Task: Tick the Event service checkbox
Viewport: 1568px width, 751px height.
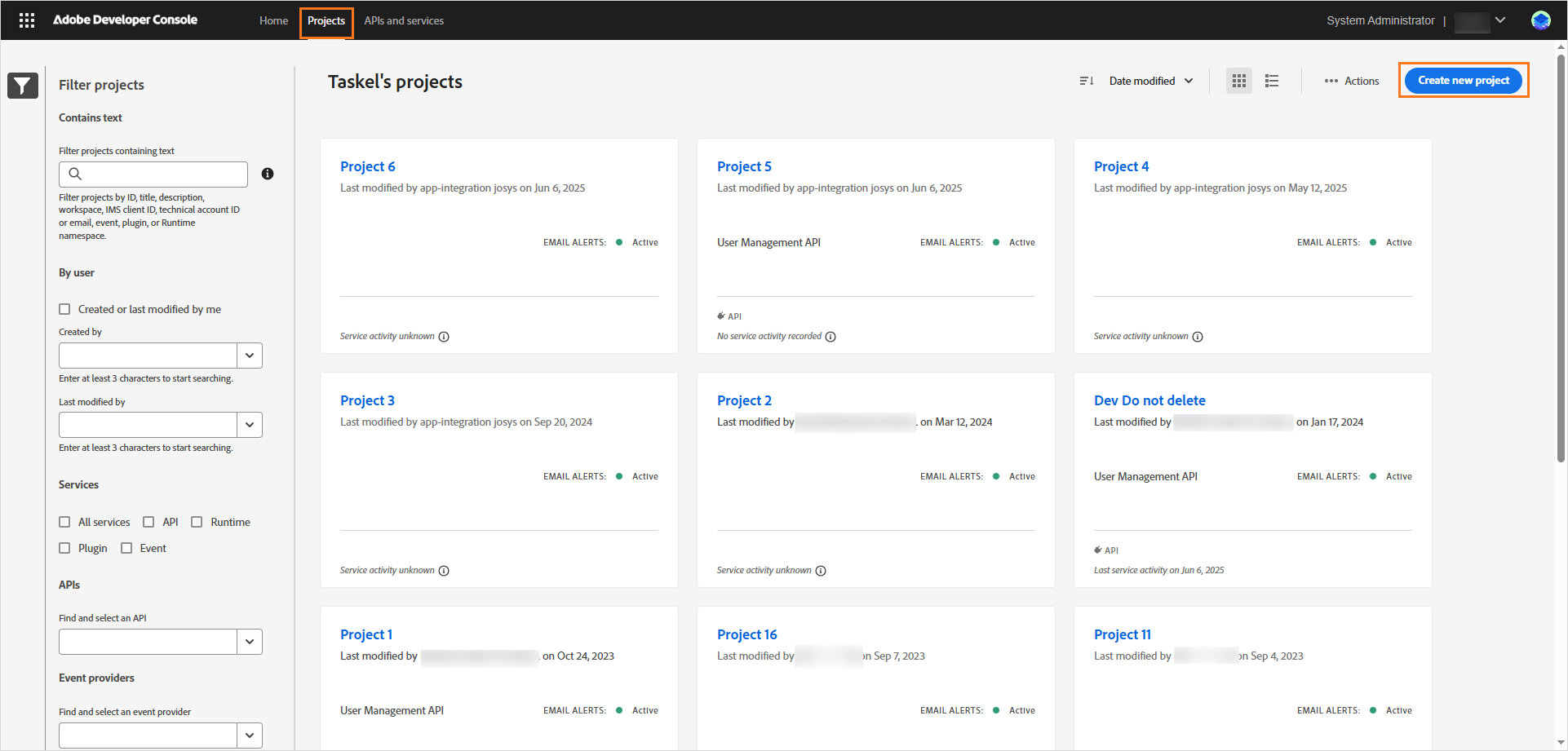Action: point(126,548)
